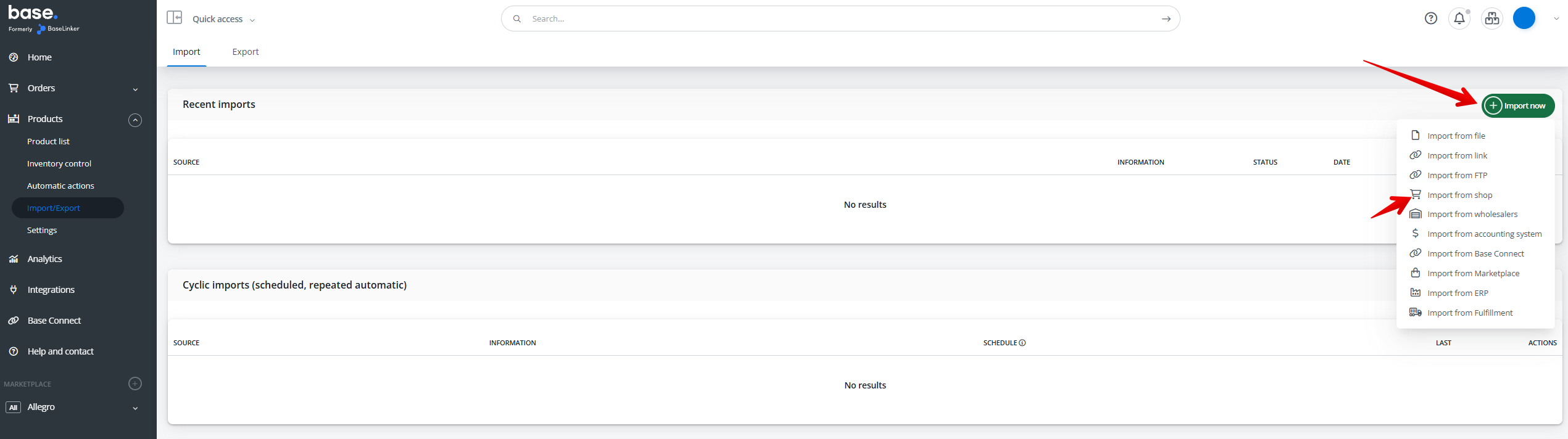Select Import from wholesalers option
The width and height of the screenshot is (1568, 439).
pyautogui.click(x=1472, y=214)
